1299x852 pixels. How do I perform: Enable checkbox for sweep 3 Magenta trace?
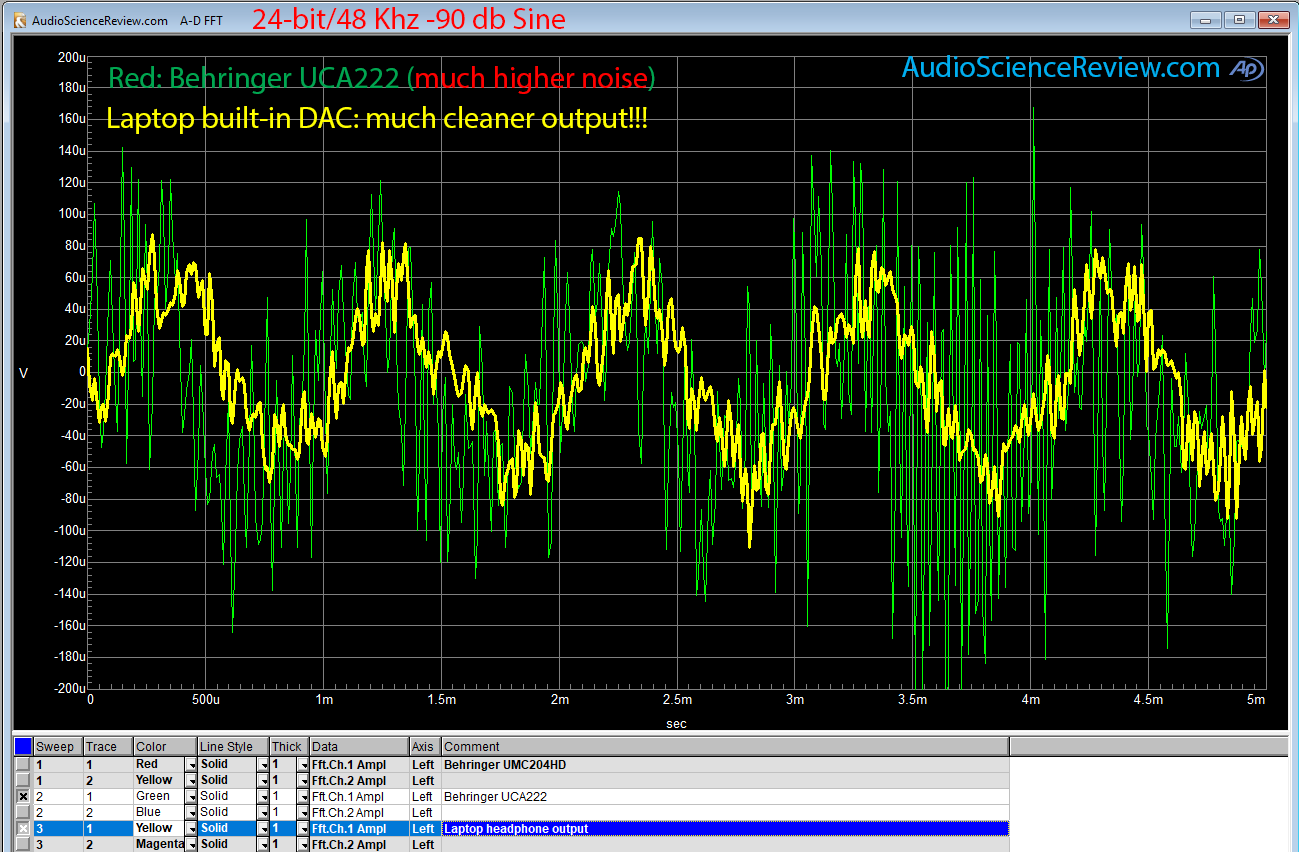pyautogui.click(x=23, y=844)
